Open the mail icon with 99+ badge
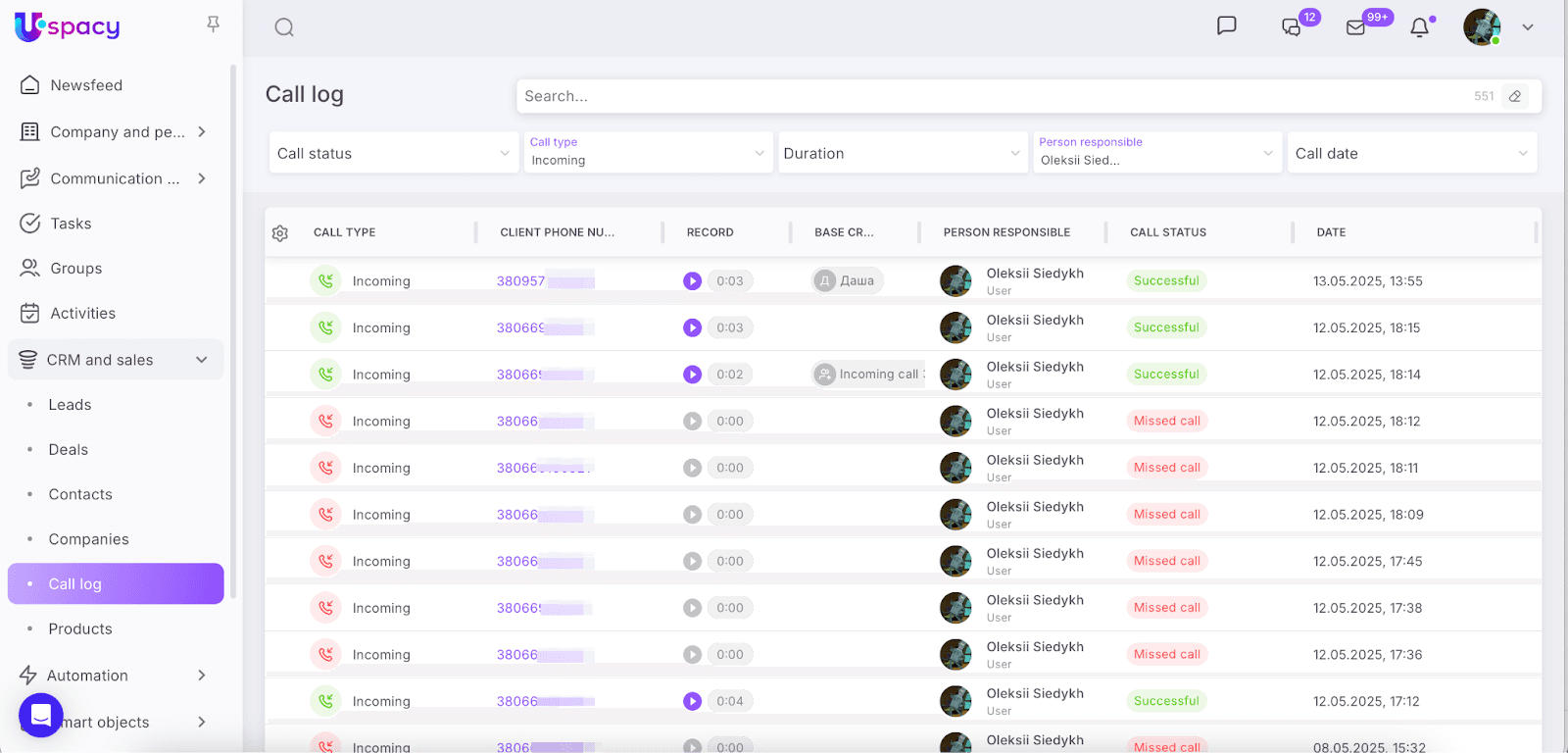Screen dimensions: 1568x753 tap(1356, 27)
